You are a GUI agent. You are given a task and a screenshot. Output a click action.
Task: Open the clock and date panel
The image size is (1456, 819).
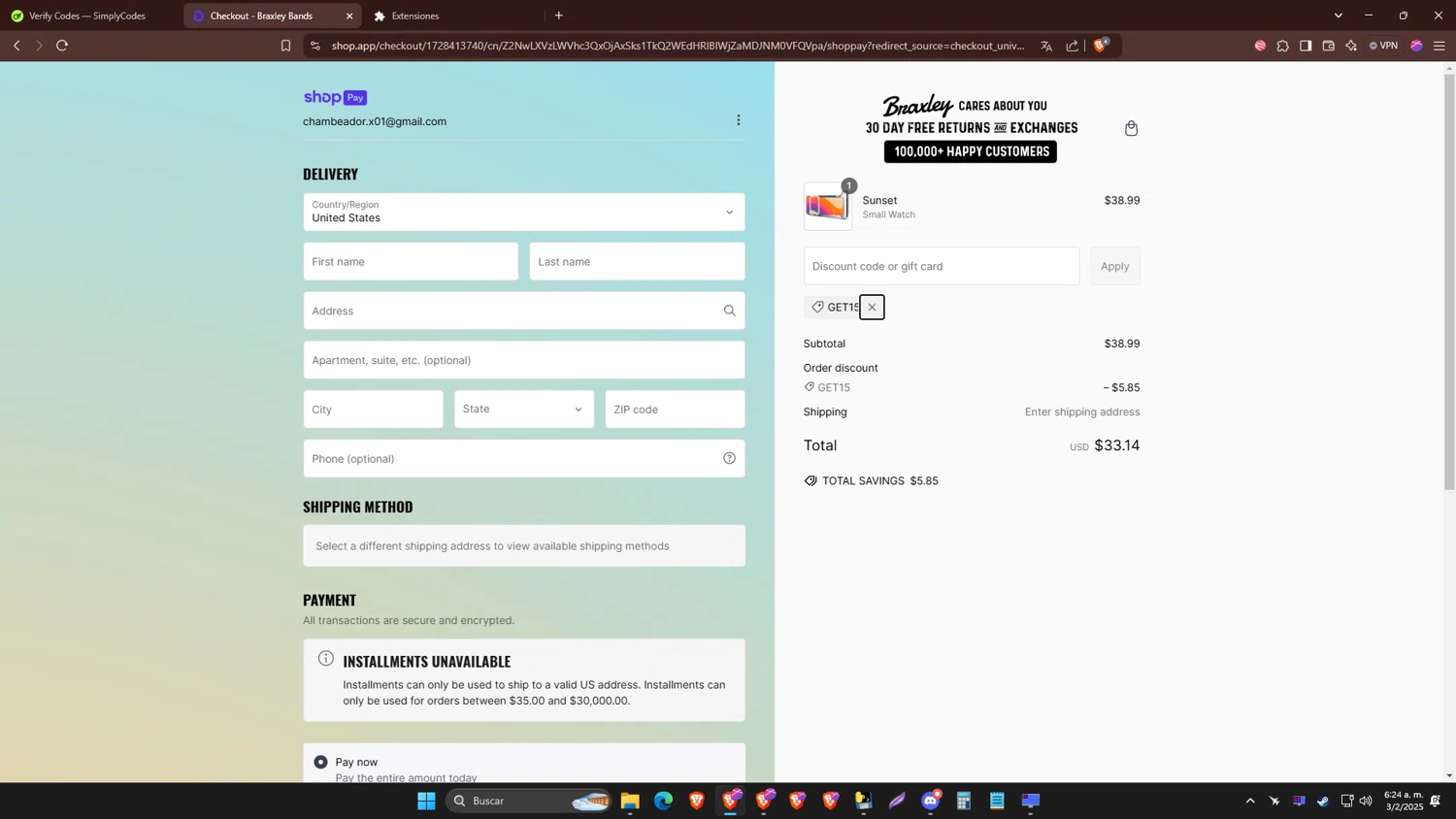[1404, 801]
